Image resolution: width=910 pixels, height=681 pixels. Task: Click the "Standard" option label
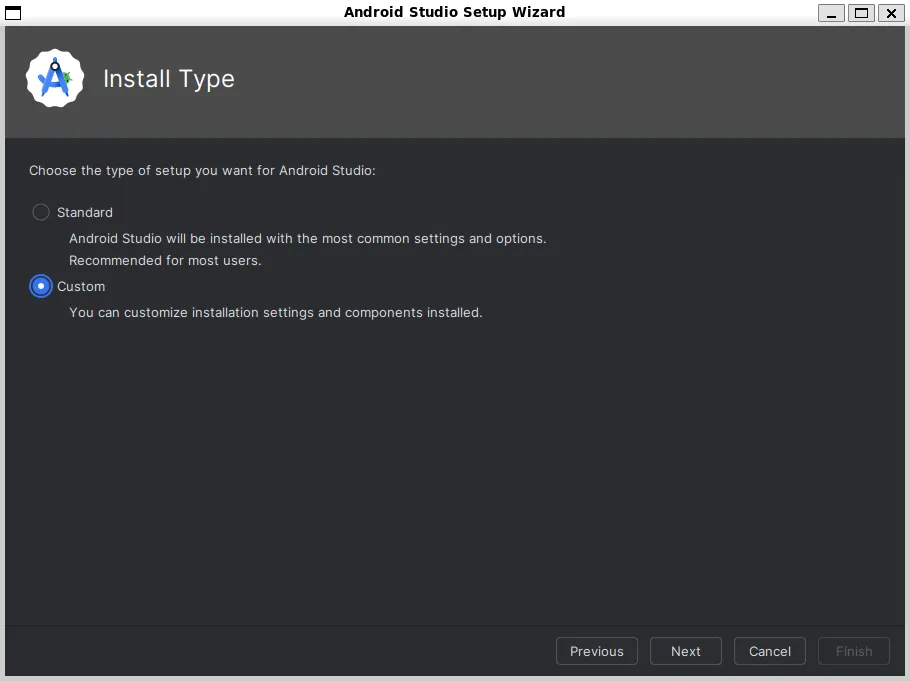click(85, 212)
